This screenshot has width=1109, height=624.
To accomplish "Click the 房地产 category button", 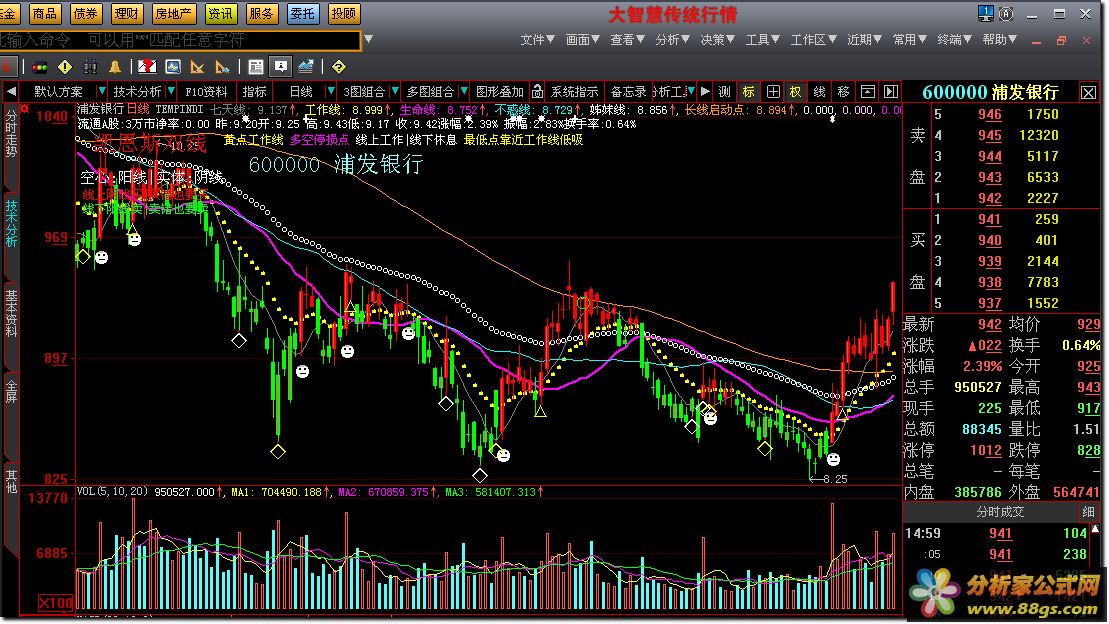I will tap(174, 13).
